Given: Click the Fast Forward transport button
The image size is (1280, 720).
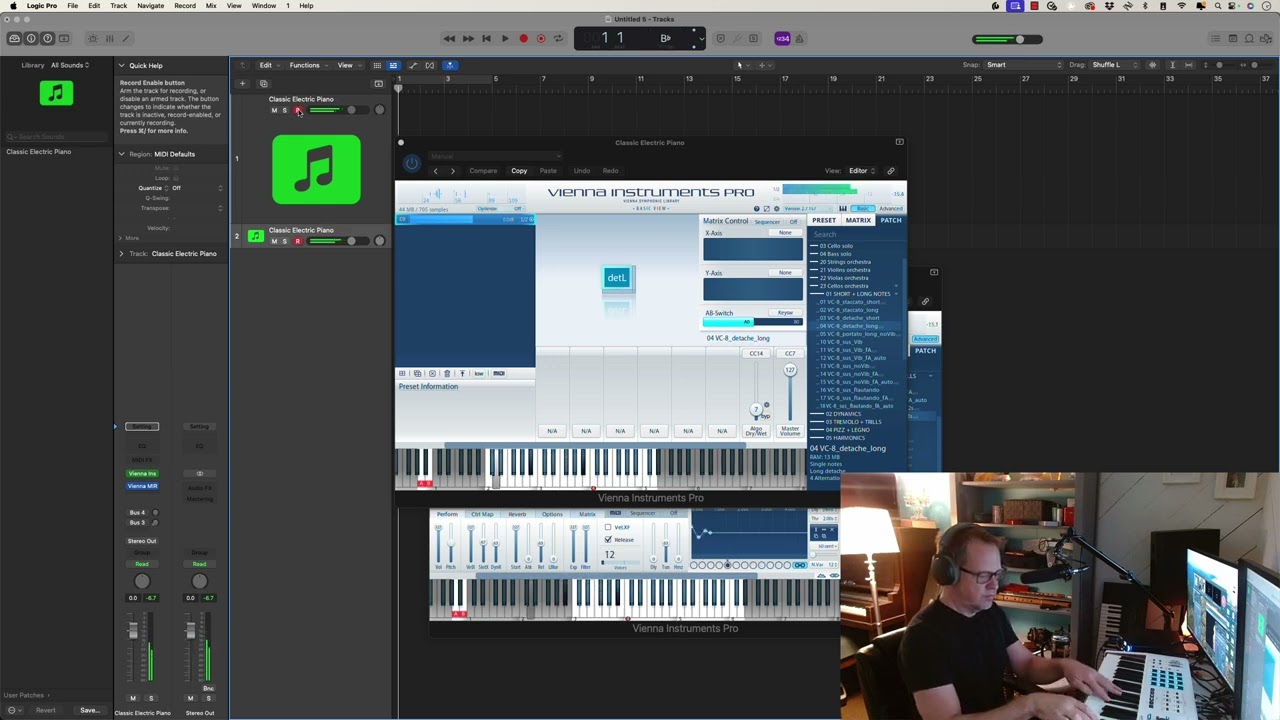Looking at the screenshot, I should (x=468, y=39).
